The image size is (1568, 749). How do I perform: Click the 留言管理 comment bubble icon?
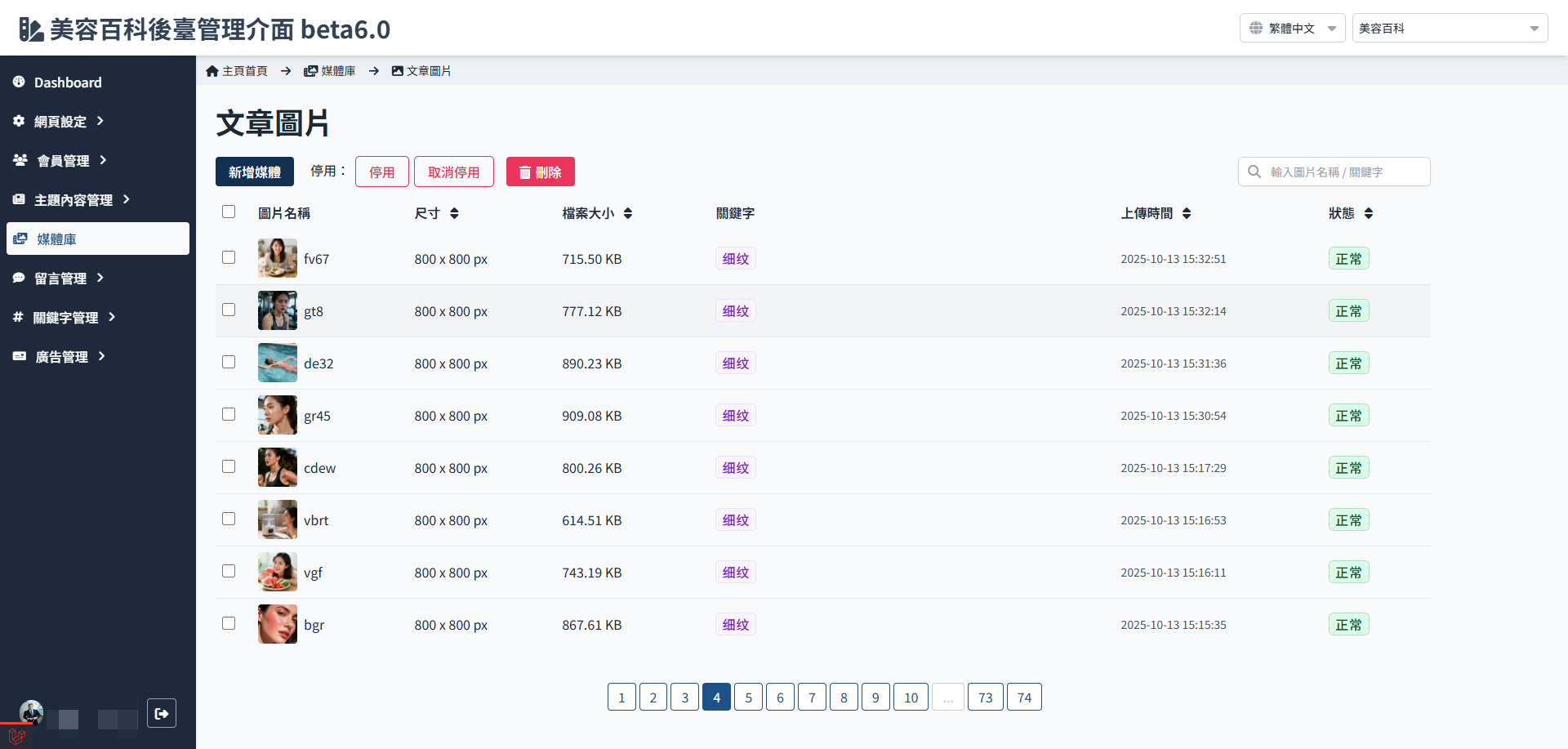pos(19,278)
